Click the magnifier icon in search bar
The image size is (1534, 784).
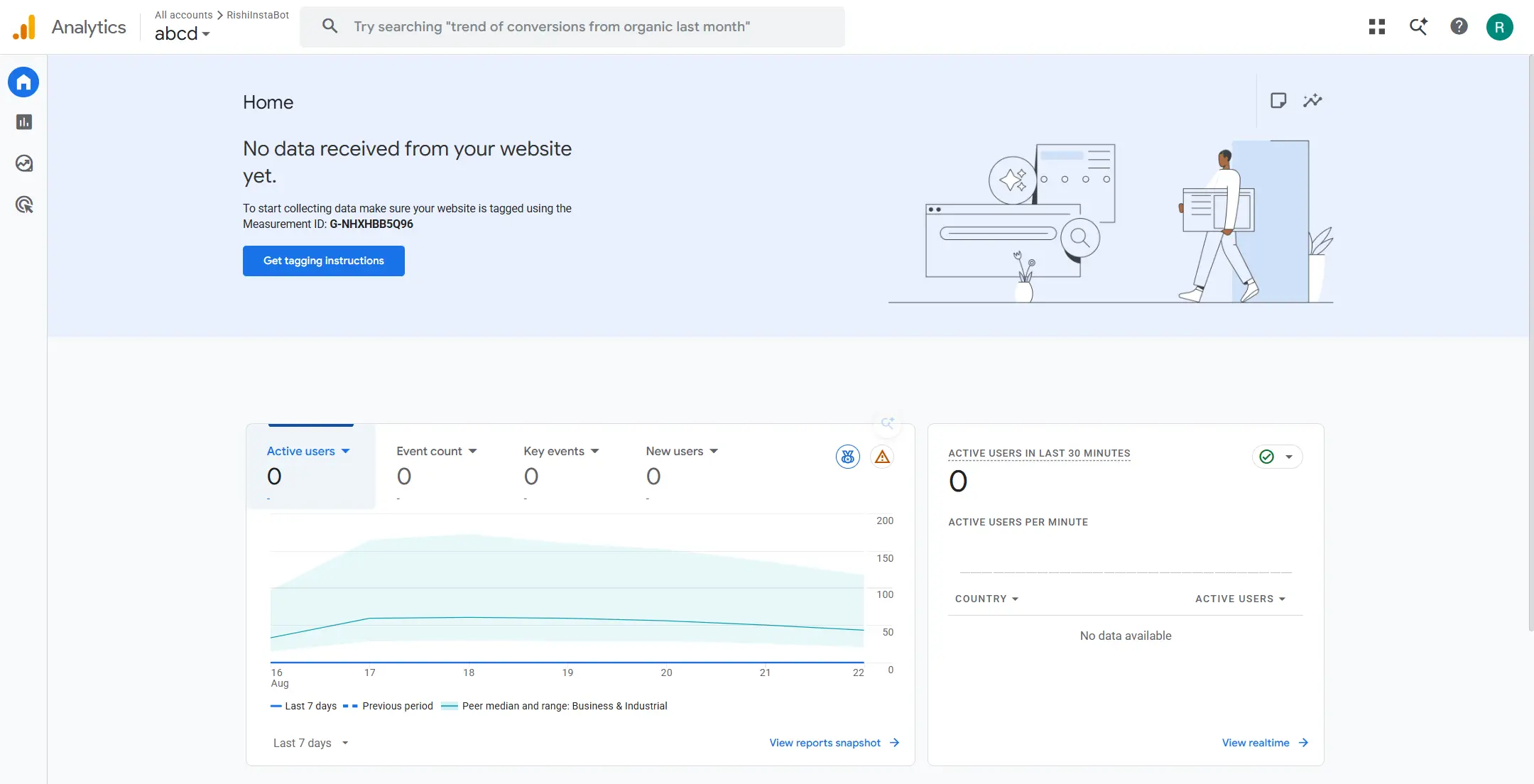(330, 26)
